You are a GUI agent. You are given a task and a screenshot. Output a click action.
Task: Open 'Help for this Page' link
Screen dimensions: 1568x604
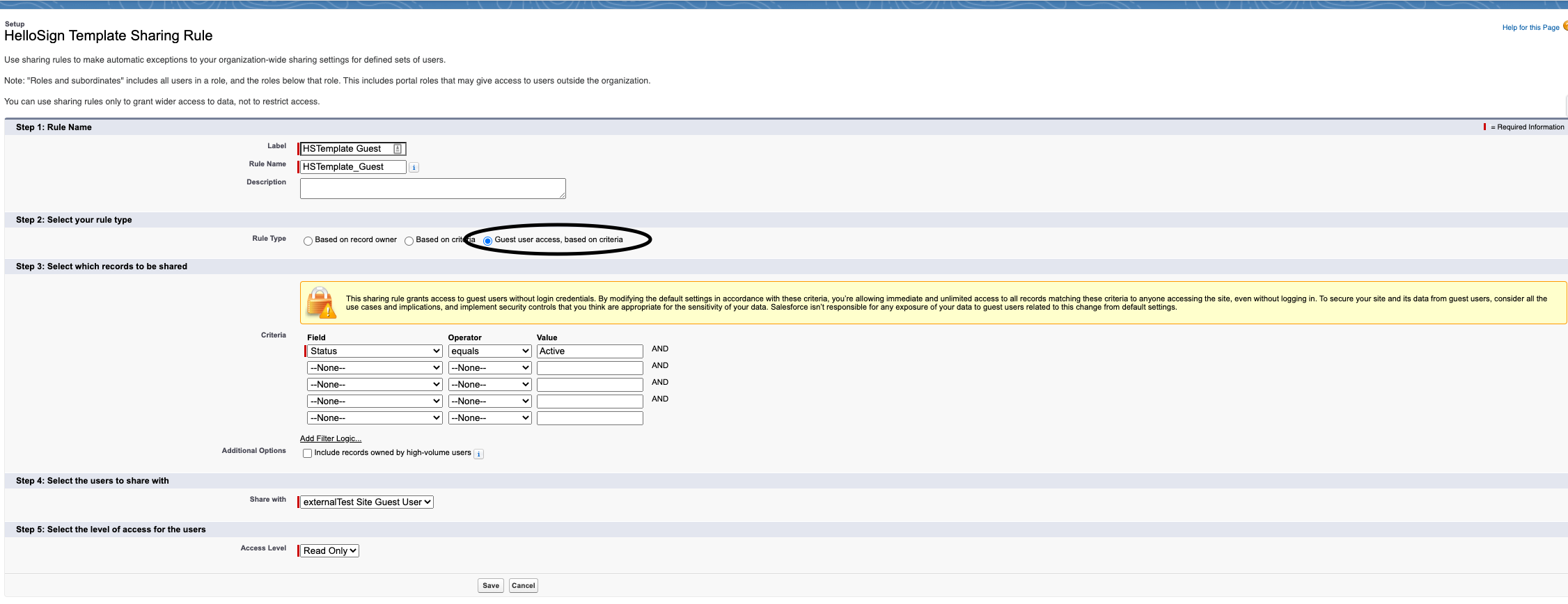pos(1530,28)
